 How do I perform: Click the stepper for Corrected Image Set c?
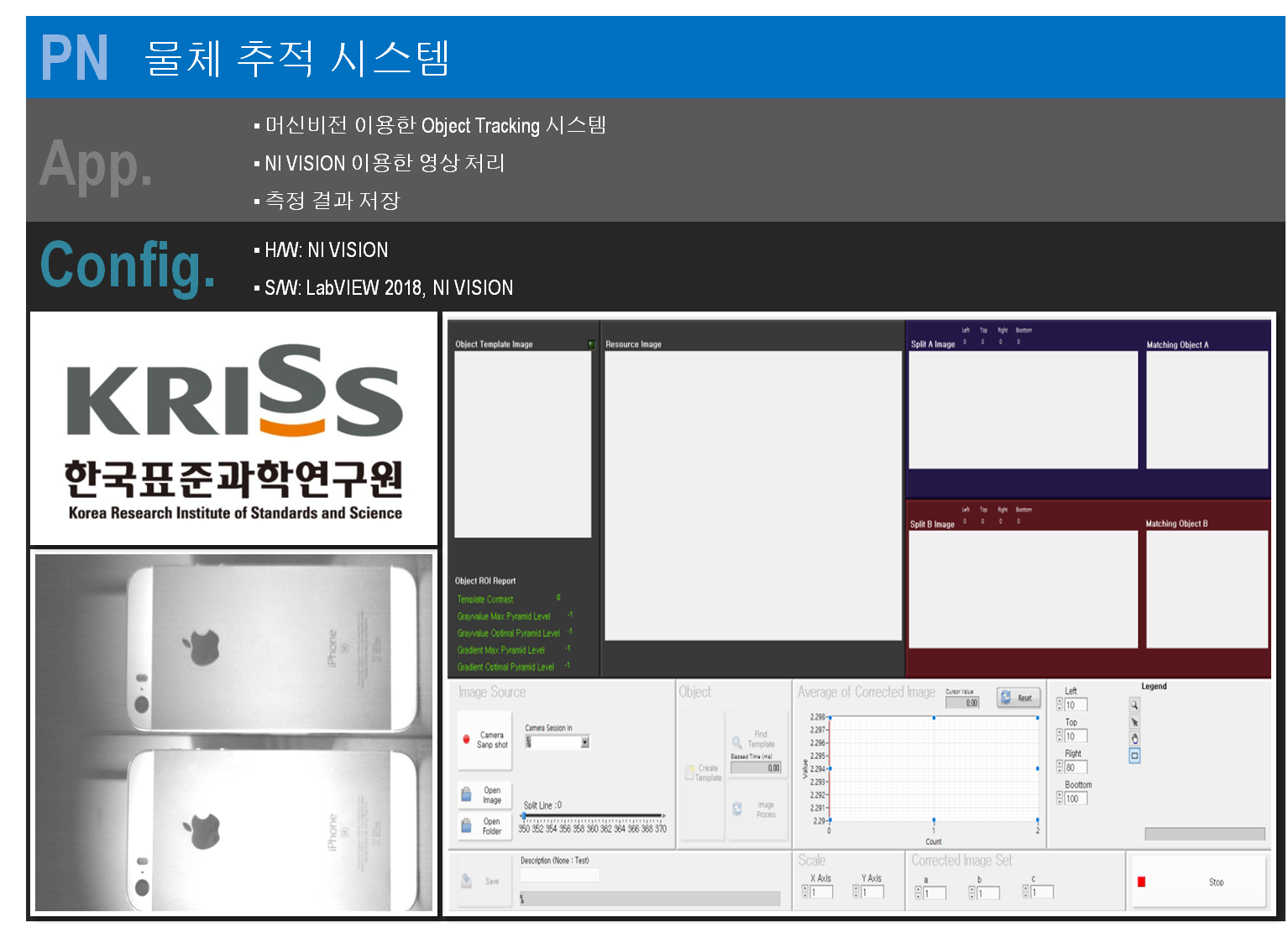[x=1026, y=892]
